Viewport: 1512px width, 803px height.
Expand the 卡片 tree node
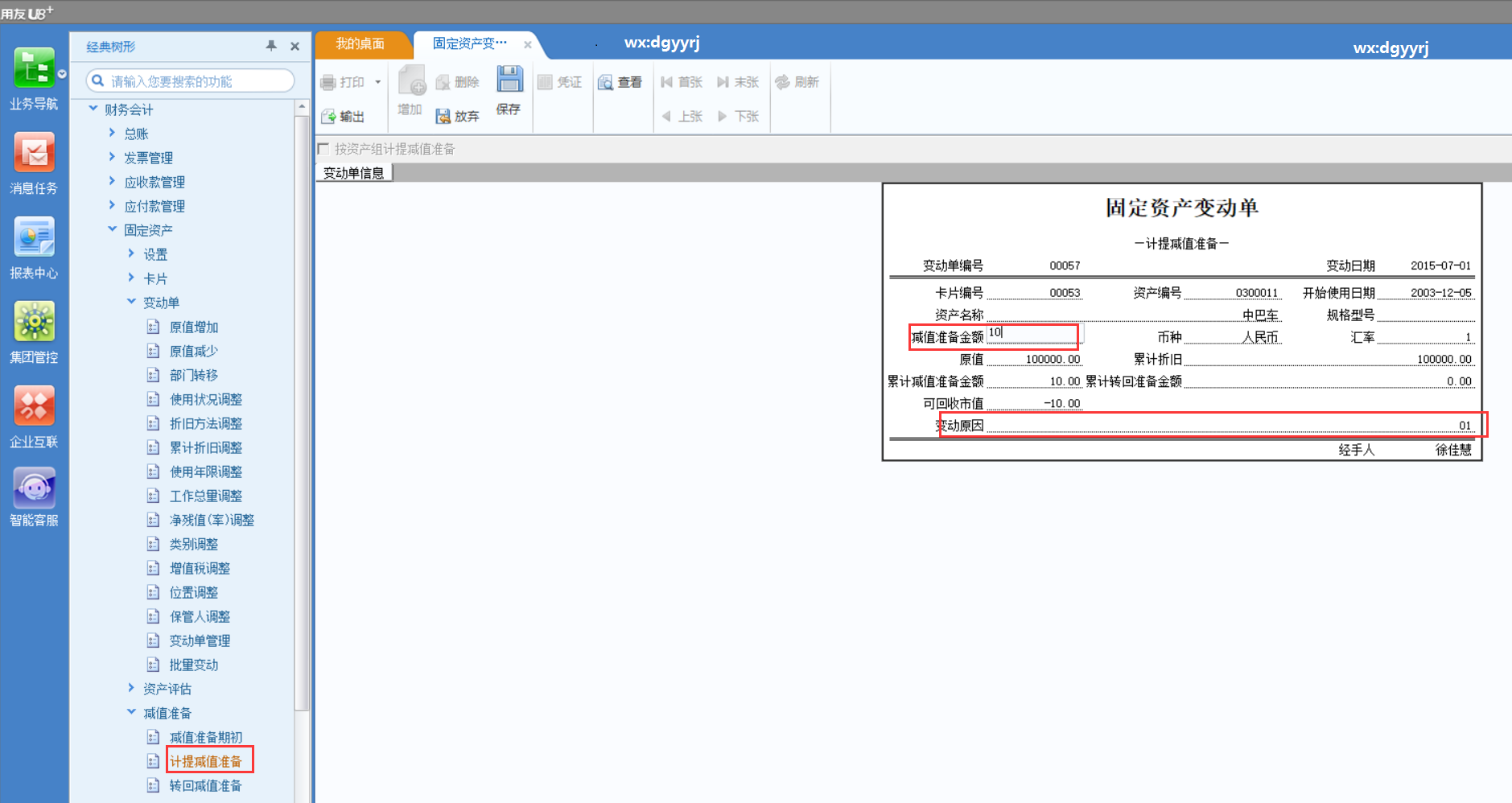click(131, 278)
